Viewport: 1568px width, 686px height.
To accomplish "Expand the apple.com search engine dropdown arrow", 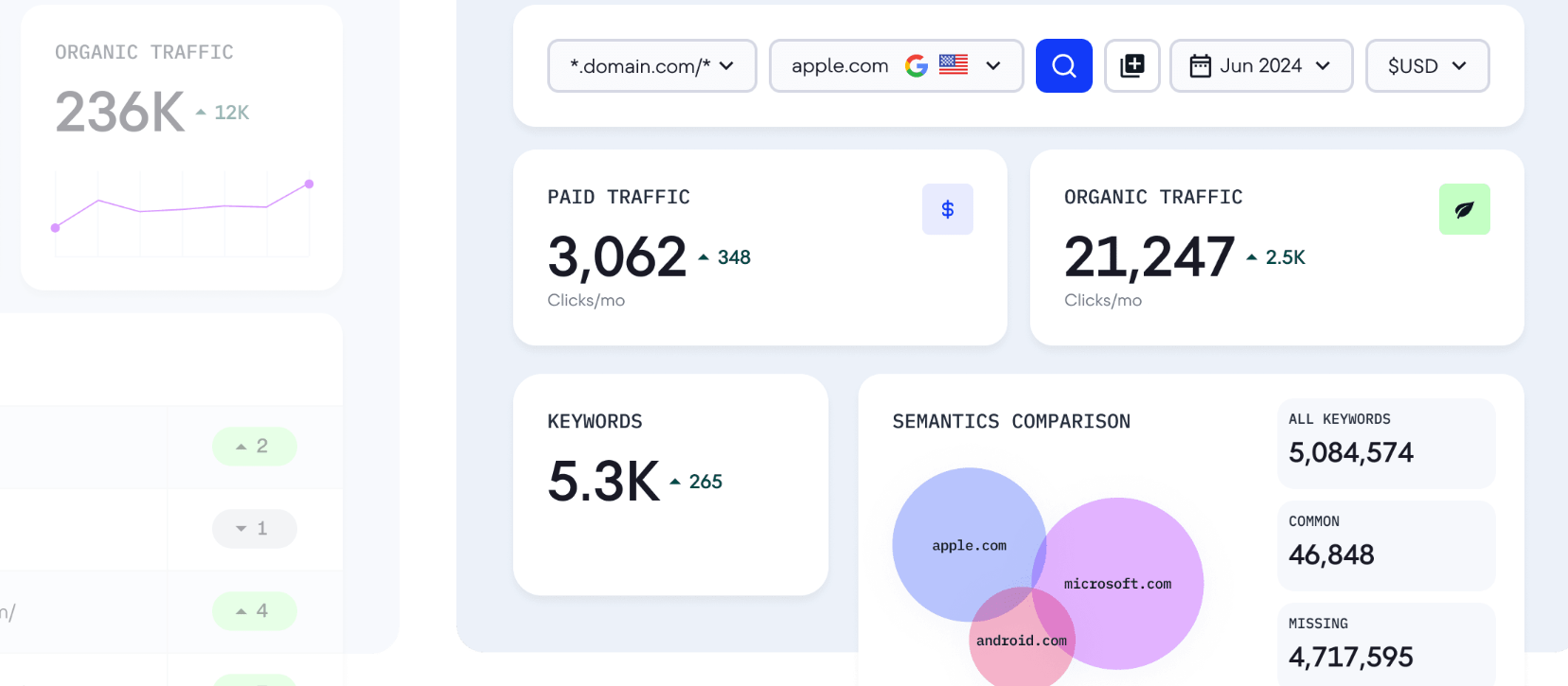I will (993, 65).
